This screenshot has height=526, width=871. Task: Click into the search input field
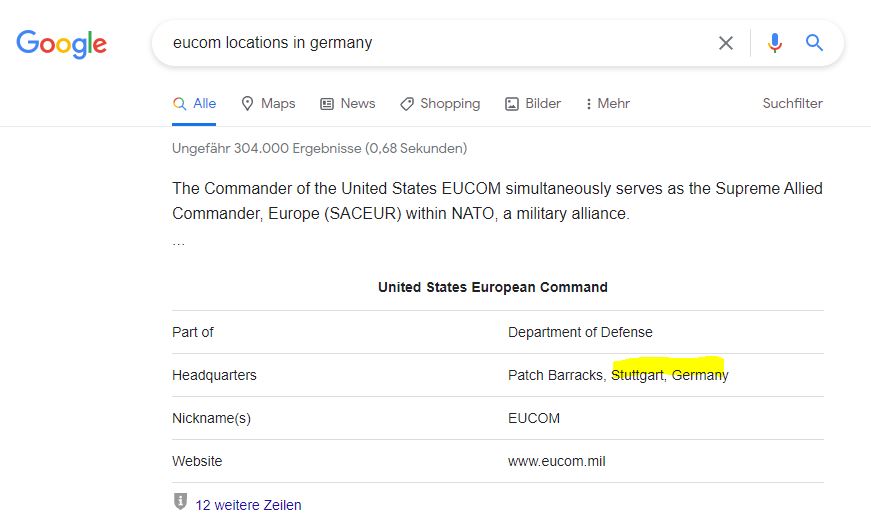(433, 43)
